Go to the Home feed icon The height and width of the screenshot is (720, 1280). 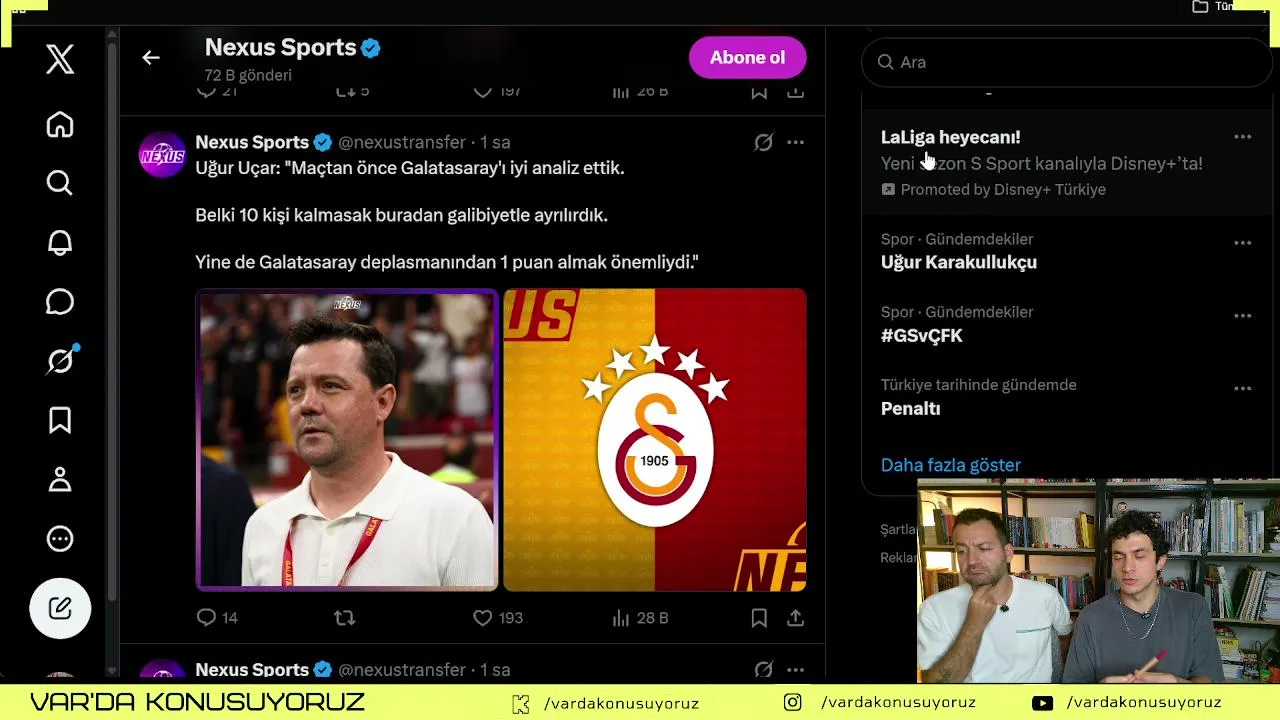coord(60,125)
